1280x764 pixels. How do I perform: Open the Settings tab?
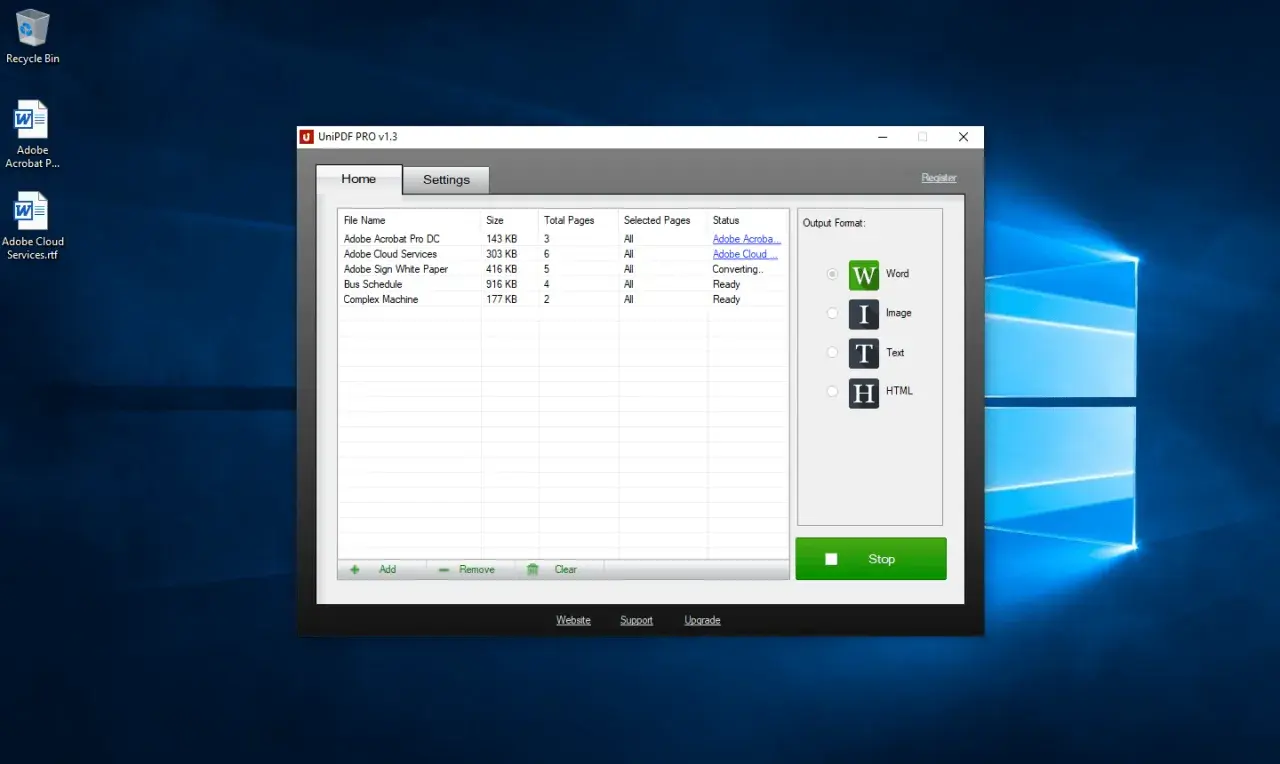(x=446, y=180)
